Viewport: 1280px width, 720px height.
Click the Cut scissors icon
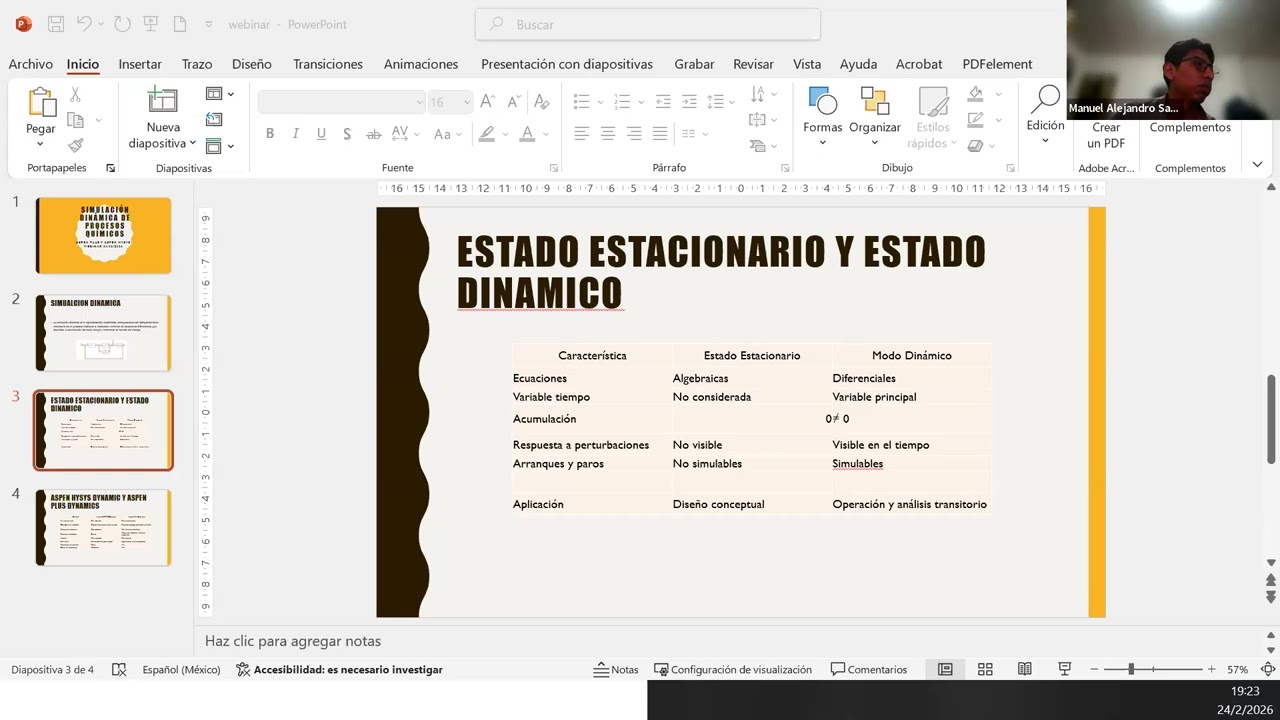pyautogui.click(x=75, y=95)
